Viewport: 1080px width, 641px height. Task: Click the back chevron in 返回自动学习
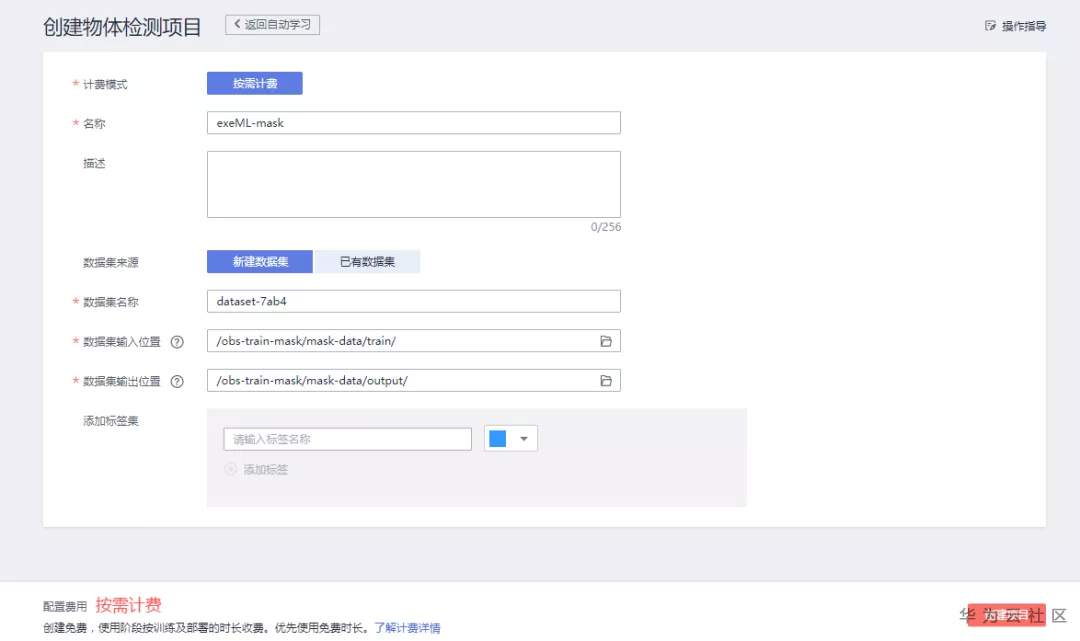coord(237,24)
